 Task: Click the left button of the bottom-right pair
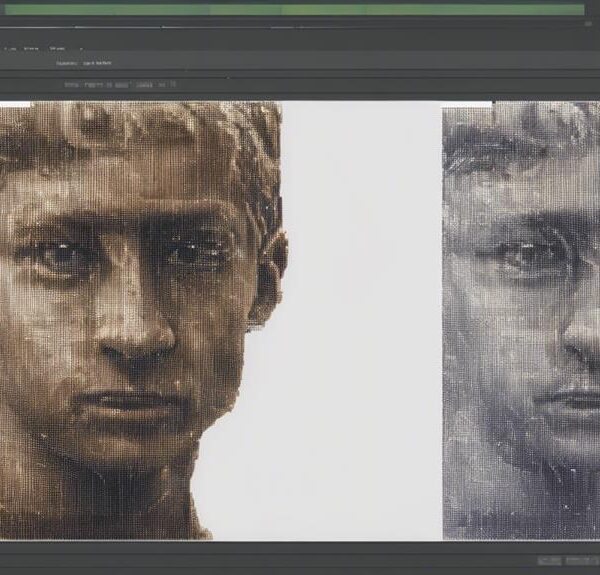click(x=550, y=561)
